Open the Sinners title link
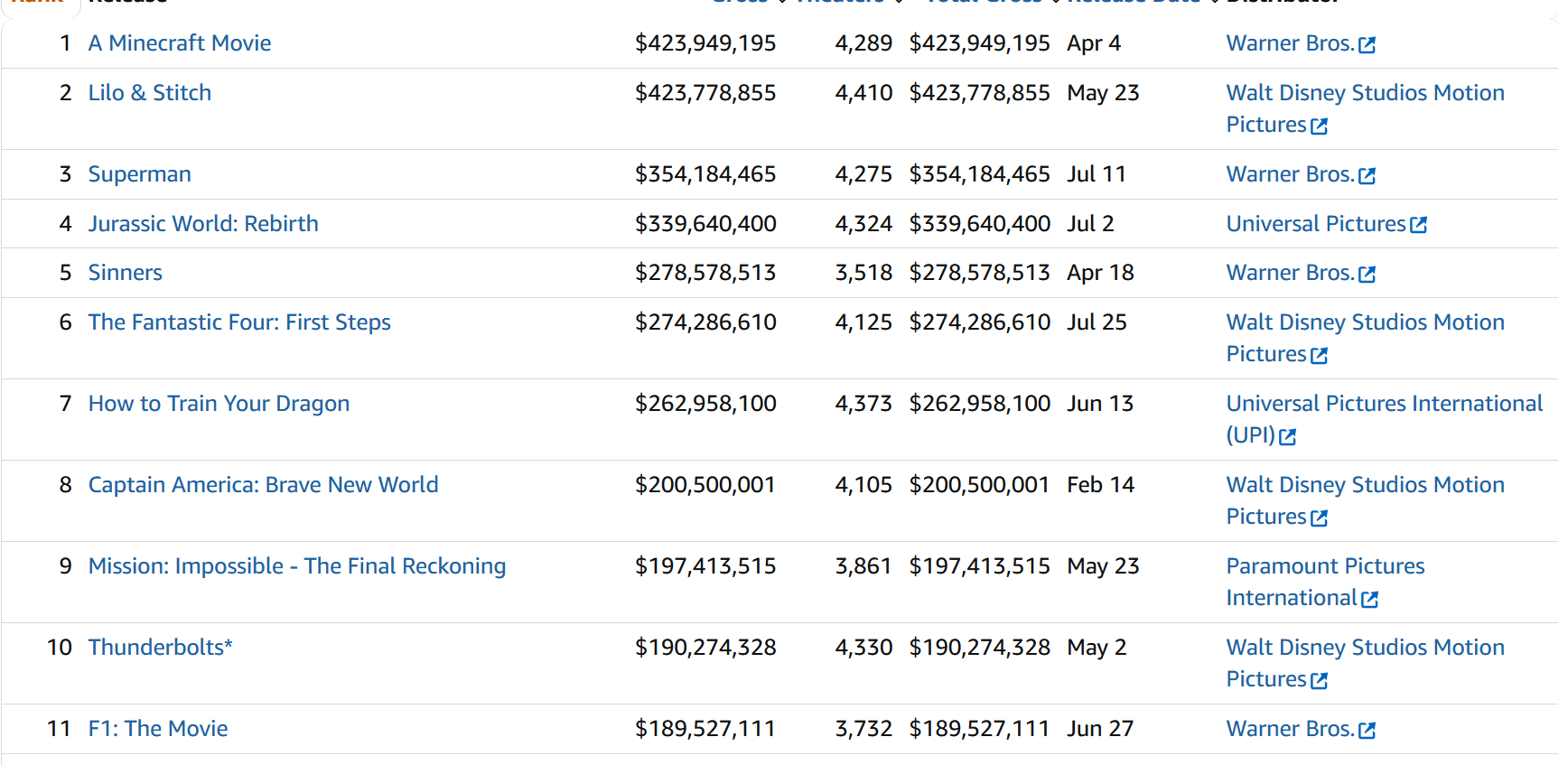1568x765 pixels. point(126,273)
